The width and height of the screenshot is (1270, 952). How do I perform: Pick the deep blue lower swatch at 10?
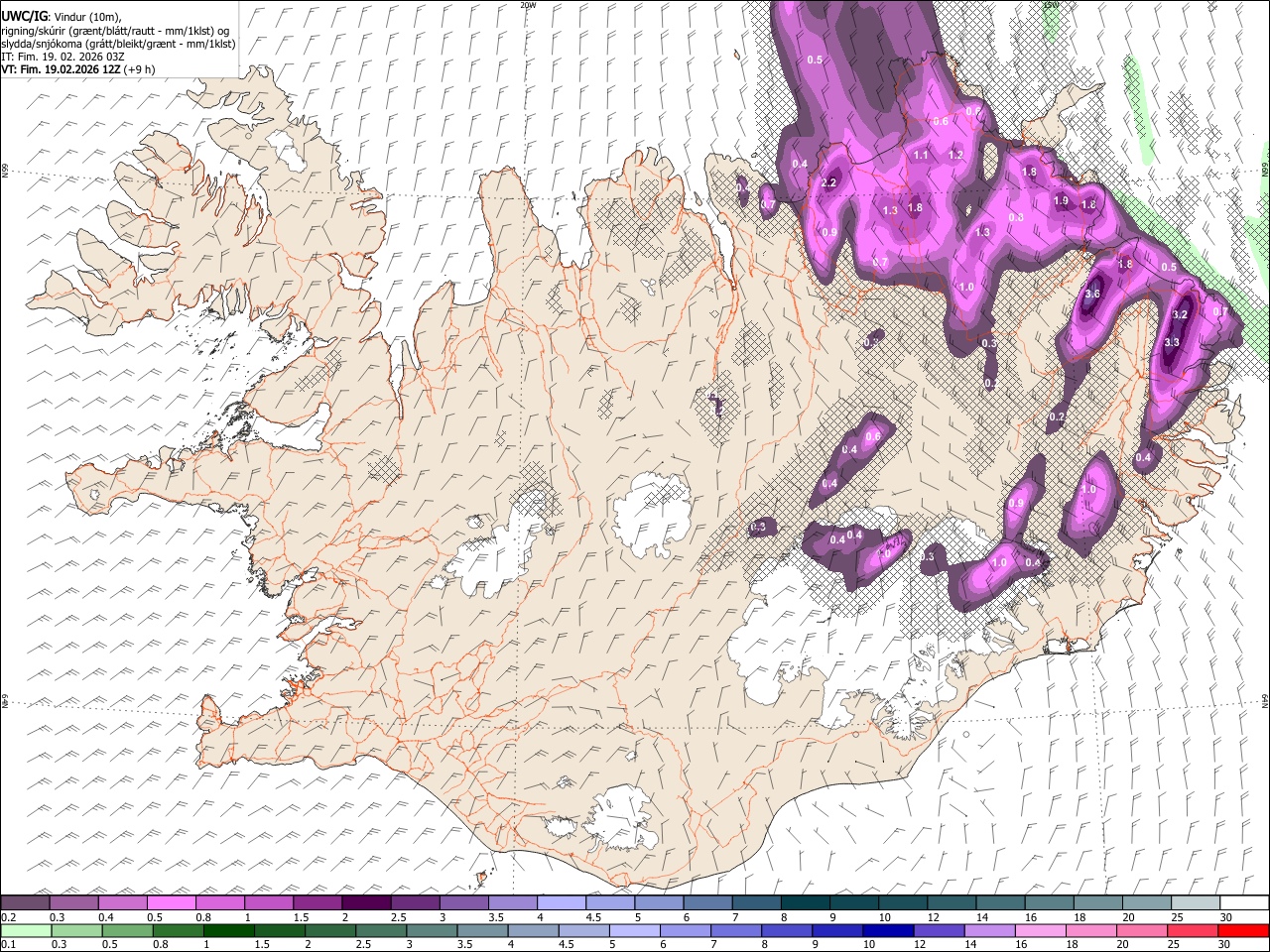pos(887,930)
